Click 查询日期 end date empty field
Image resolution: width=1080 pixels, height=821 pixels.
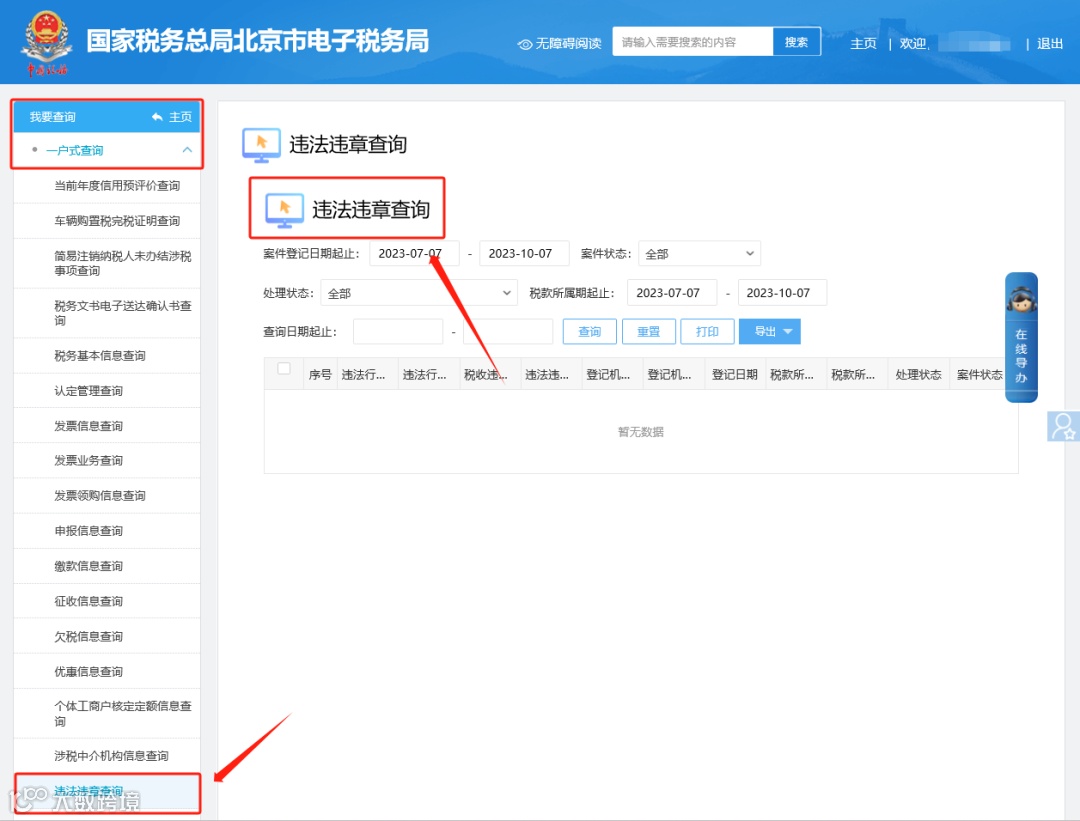(508, 331)
